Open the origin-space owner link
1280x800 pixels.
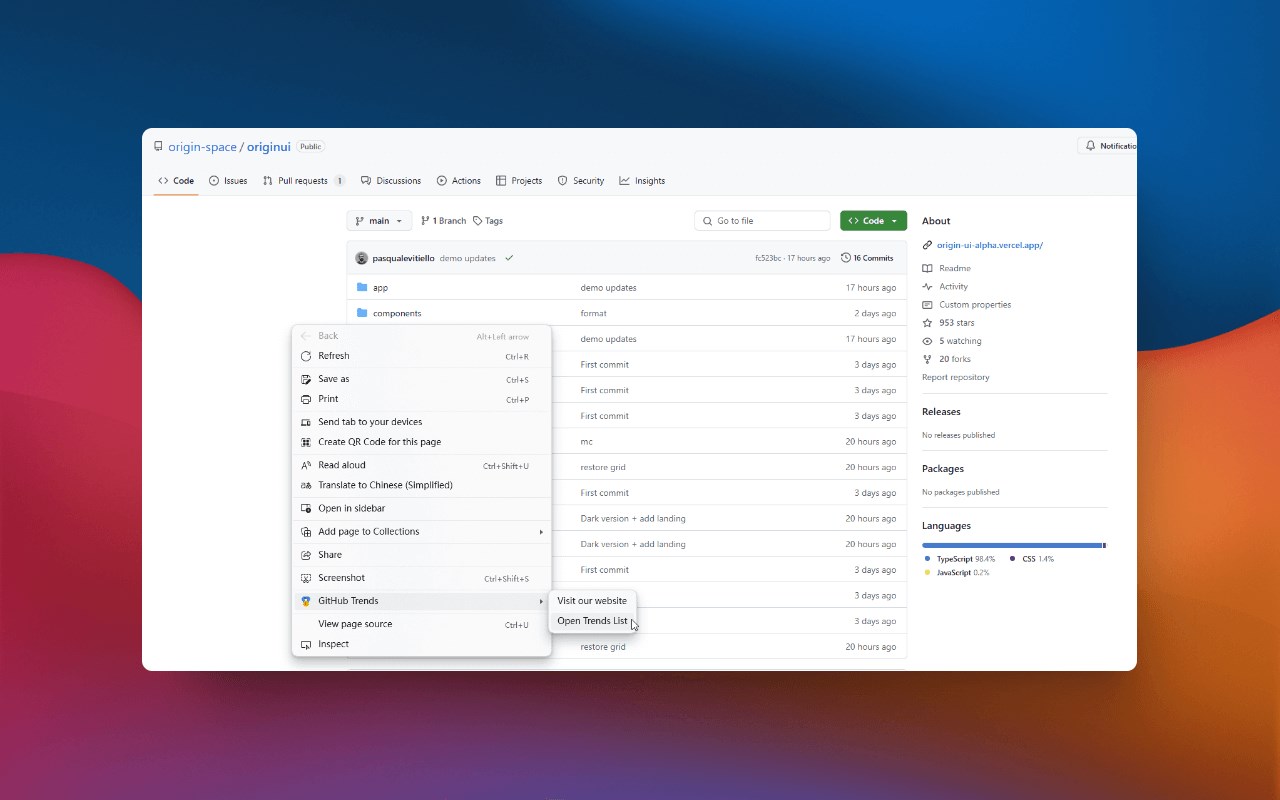point(202,147)
